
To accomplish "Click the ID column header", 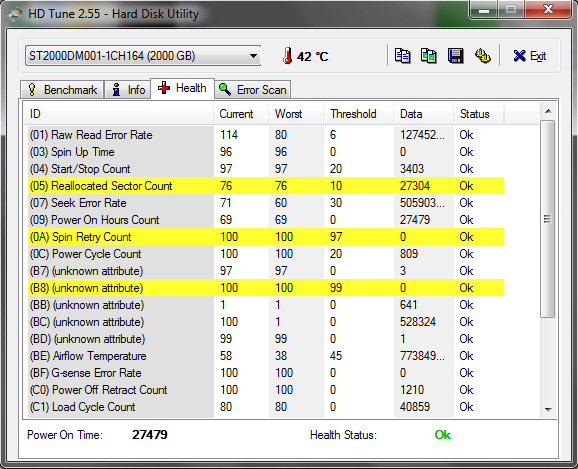I will [x=119, y=114].
